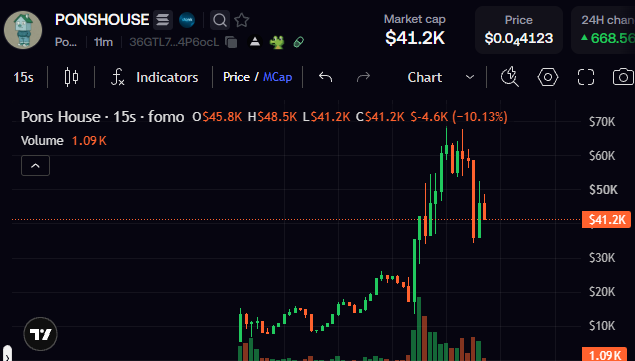The image size is (635, 361).
Task: Click the green pill link icon
Action: [299, 42]
